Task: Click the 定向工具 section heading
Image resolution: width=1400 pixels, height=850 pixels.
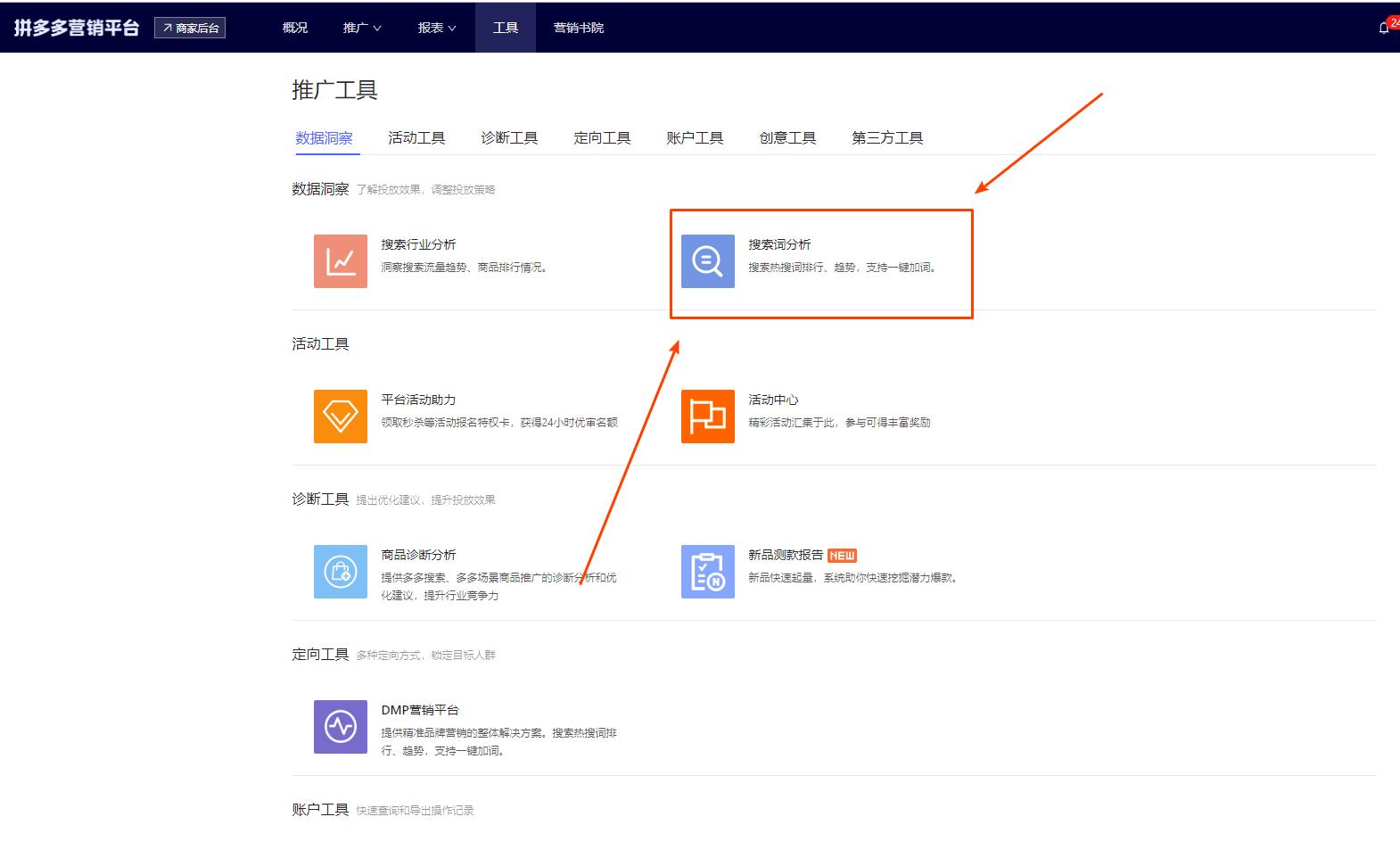Action: [x=320, y=655]
